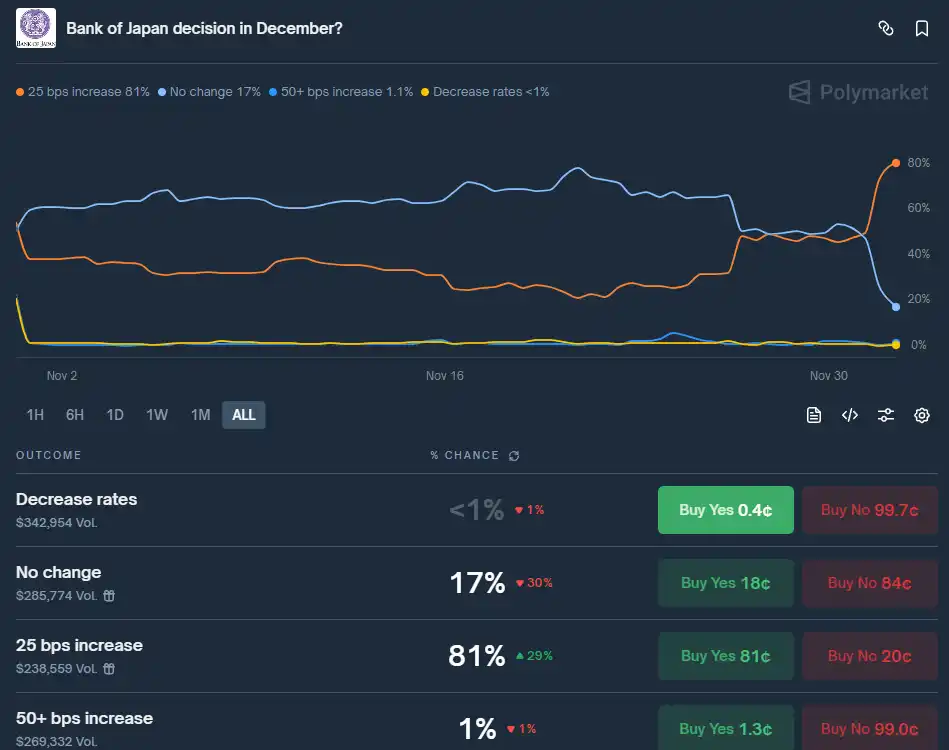
Task: Copy the market link icon
Action: pyautogui.click(x=885, y=28)
